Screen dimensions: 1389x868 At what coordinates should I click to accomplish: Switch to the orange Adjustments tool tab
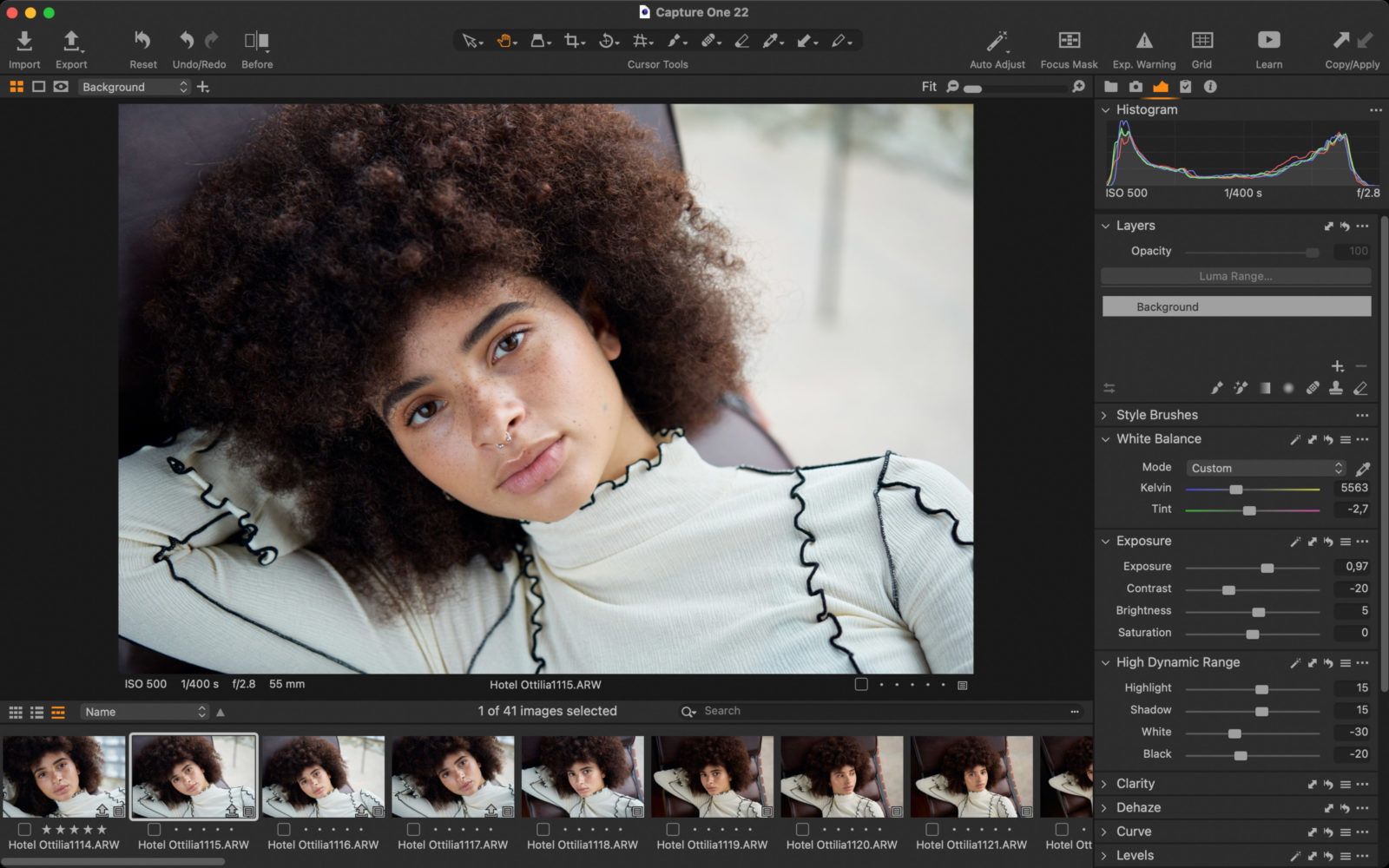pos(1161,86)
